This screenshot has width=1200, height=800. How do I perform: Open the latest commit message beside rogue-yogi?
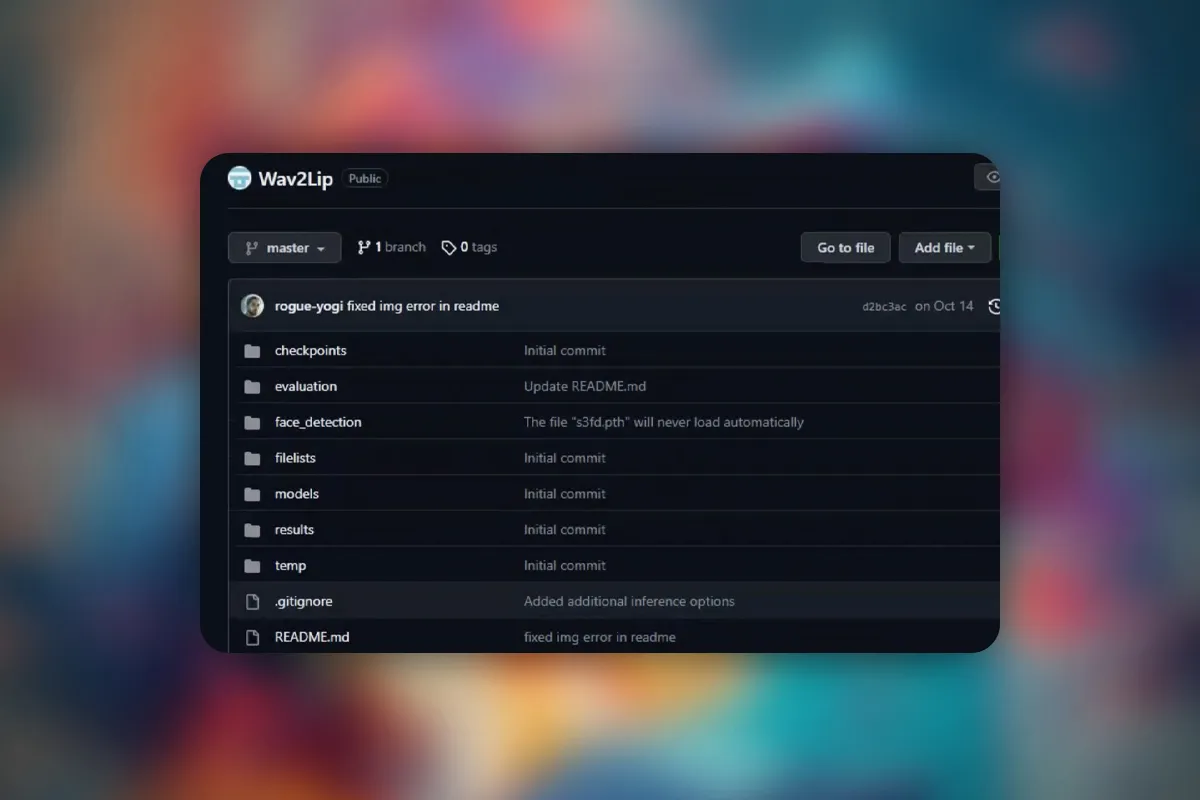click(423, 306)
